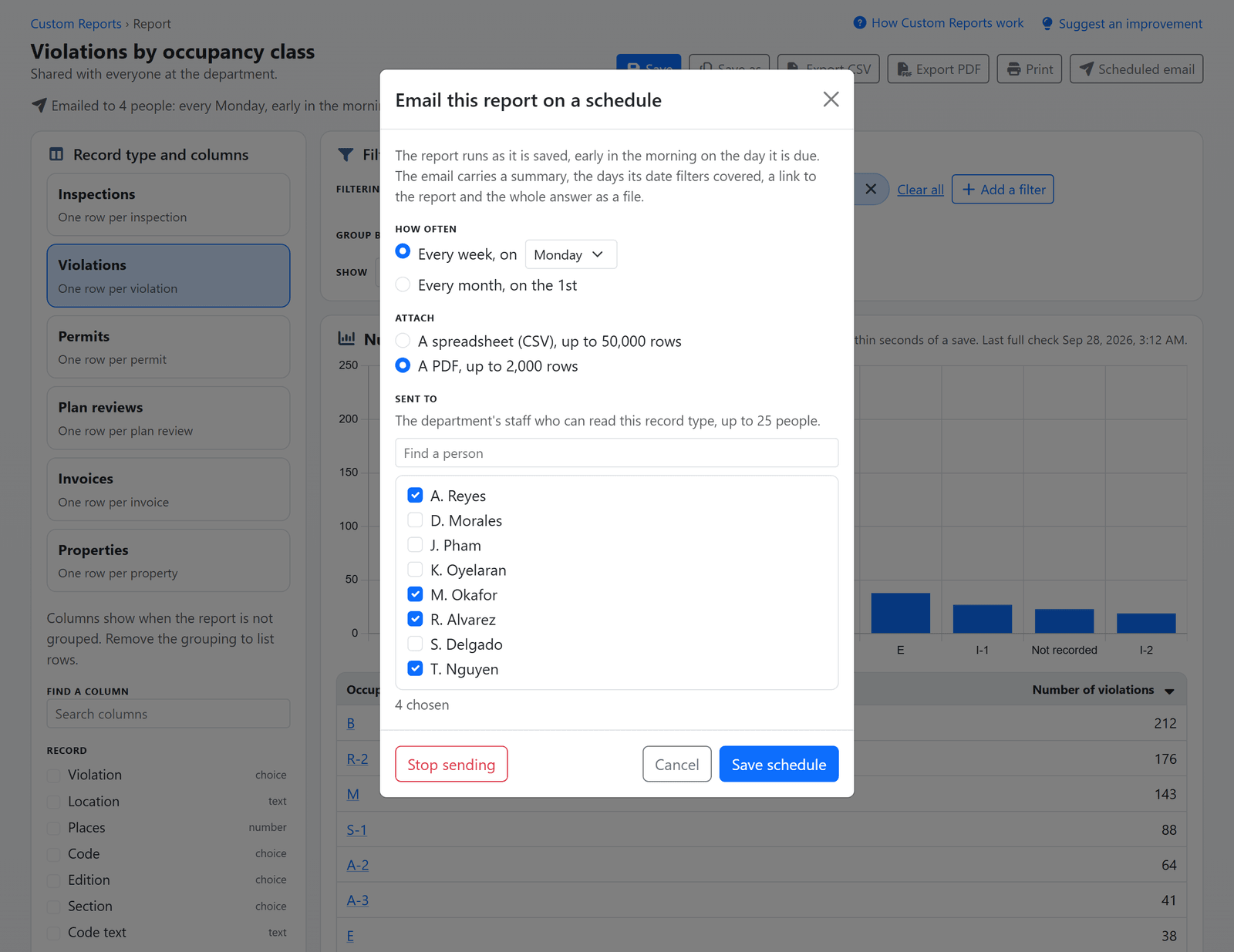Click the Export PDF button
Image resolution: width=1234 pixels, height=952 pixels.
pyautogui.click(x=939, y=69)
